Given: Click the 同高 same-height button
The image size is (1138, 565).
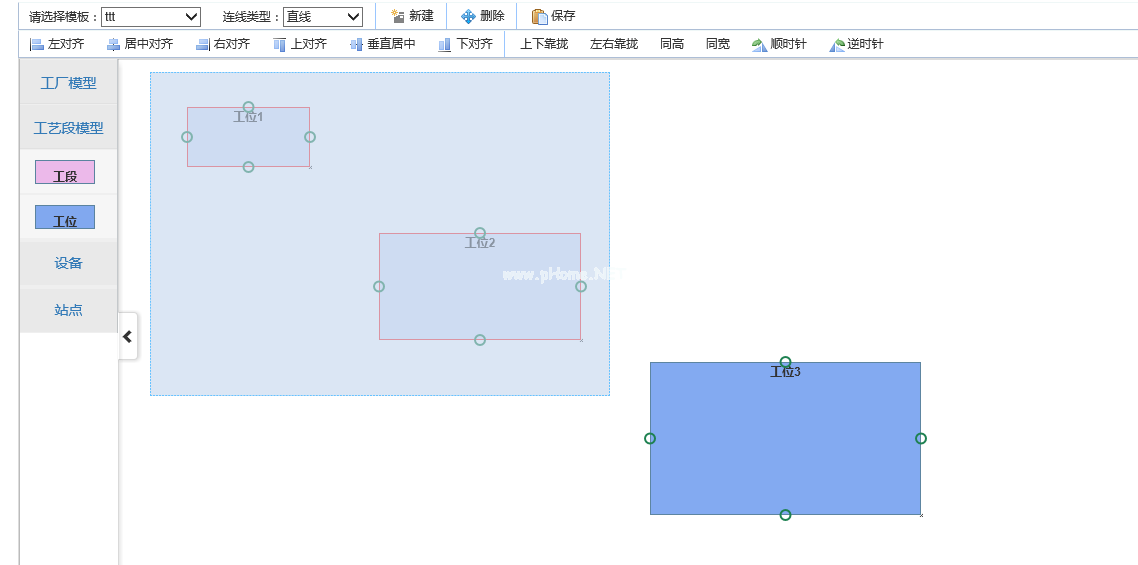Looking at the screenshot, I should 672,44.
